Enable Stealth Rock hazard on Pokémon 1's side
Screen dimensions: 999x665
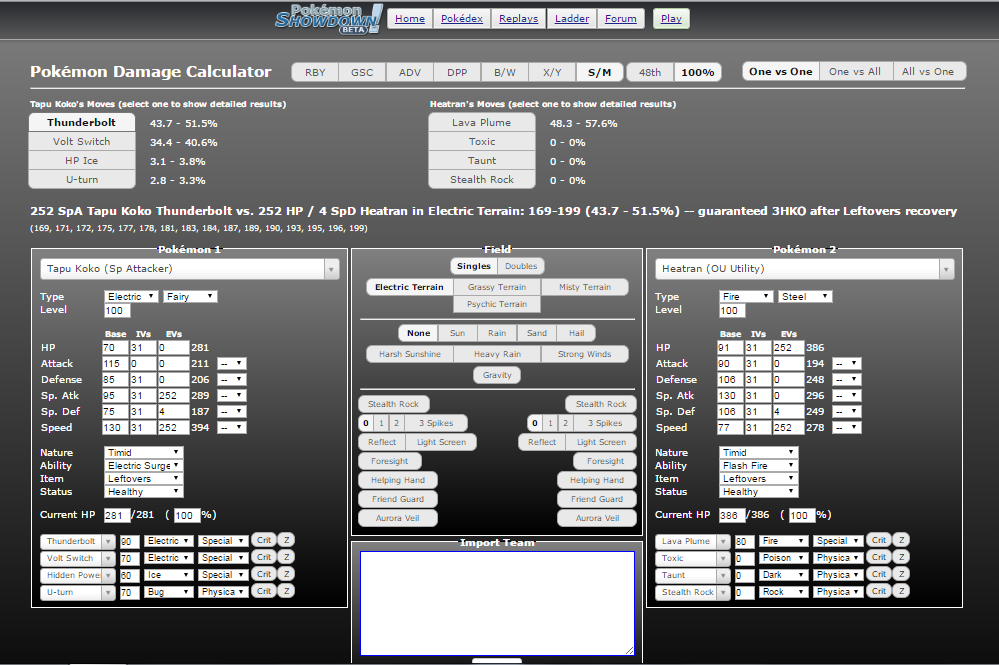pos(391,404)
